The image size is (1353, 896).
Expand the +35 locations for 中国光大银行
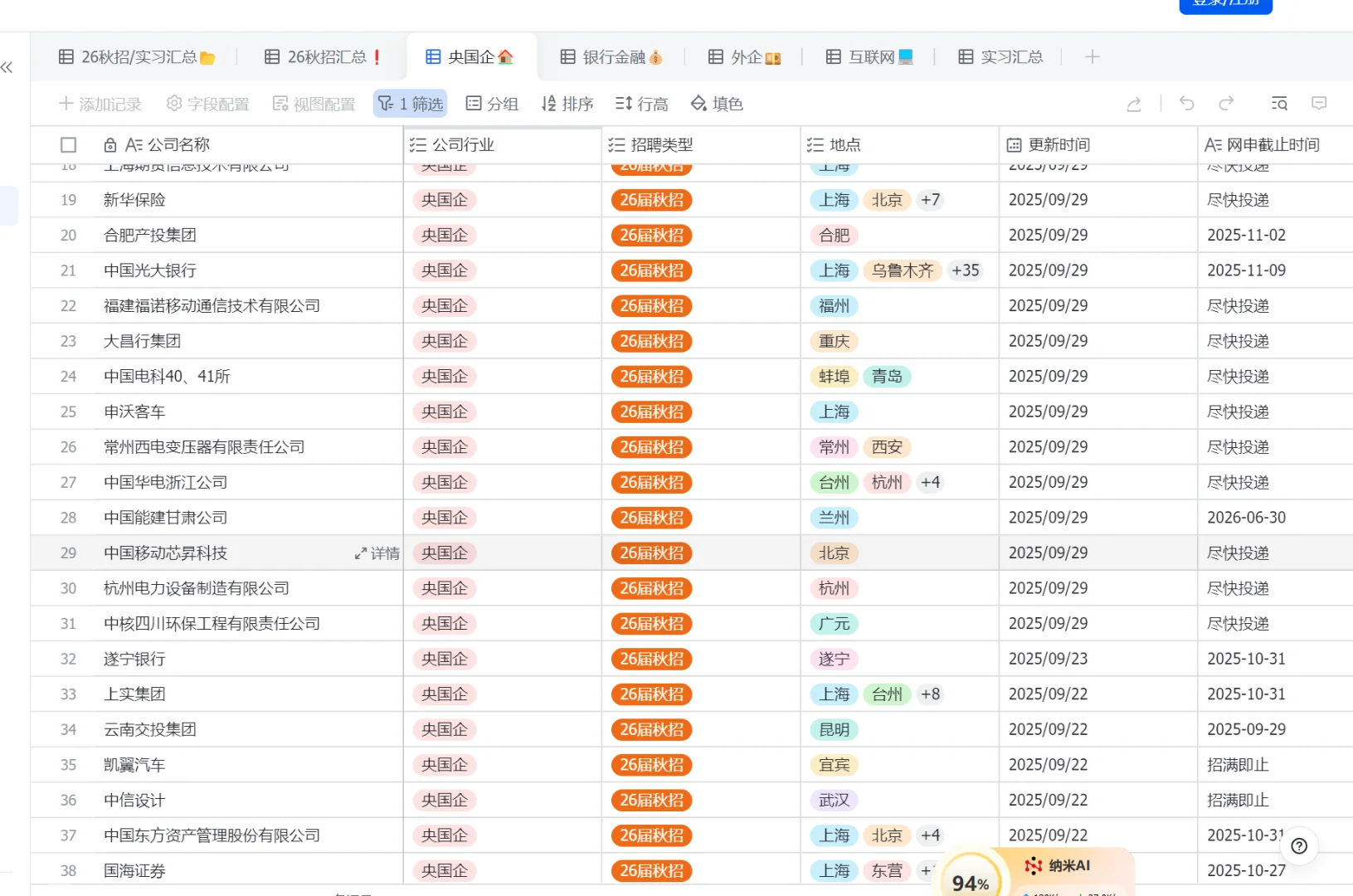(x=966, y=270)
